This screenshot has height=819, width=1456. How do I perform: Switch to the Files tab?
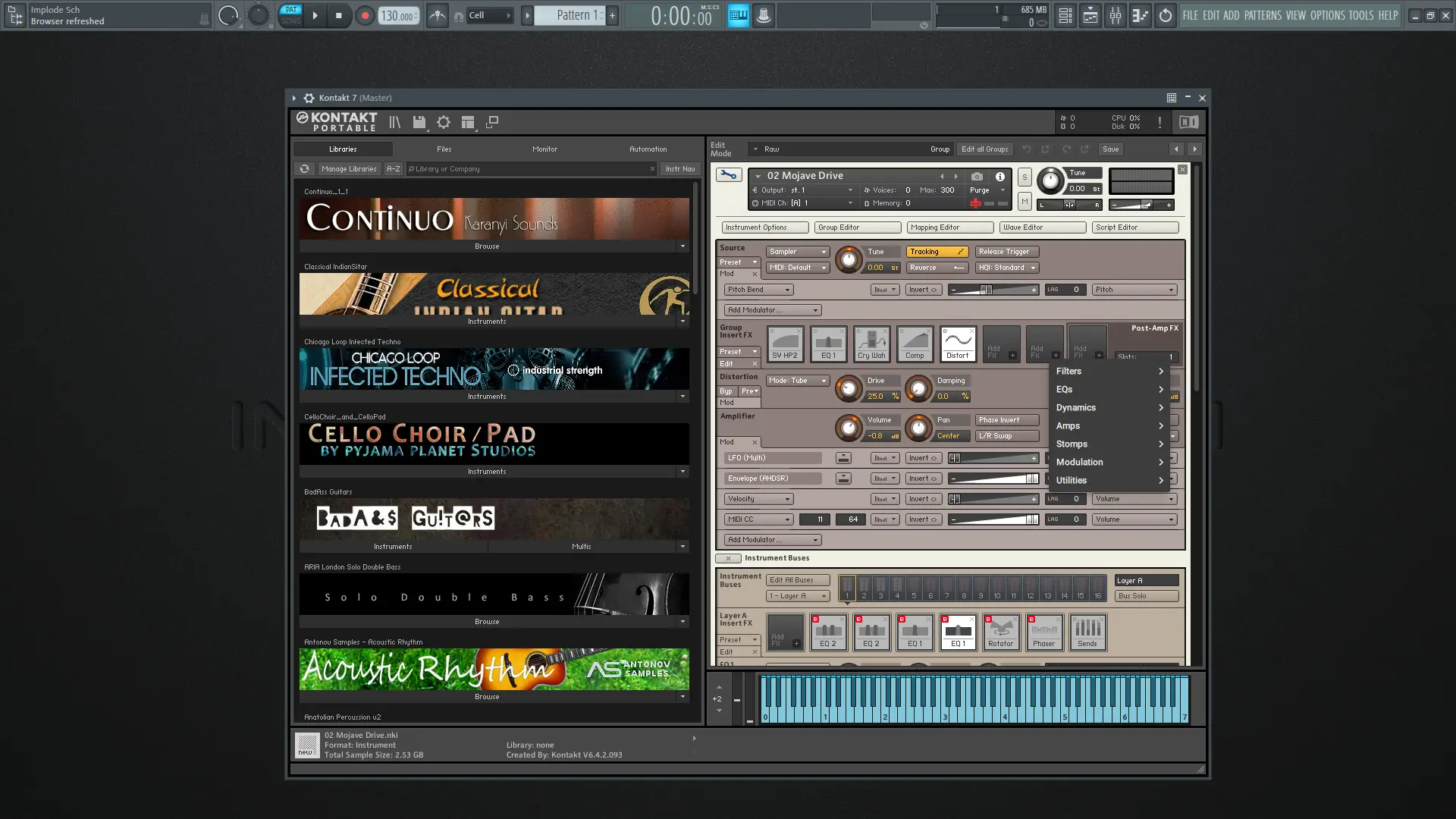click(444, 149)
